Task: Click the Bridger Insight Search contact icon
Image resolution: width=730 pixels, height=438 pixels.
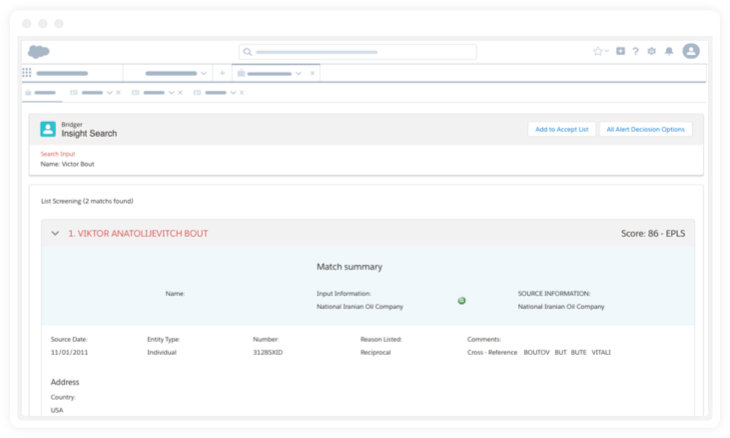Action: coord(48,129)
